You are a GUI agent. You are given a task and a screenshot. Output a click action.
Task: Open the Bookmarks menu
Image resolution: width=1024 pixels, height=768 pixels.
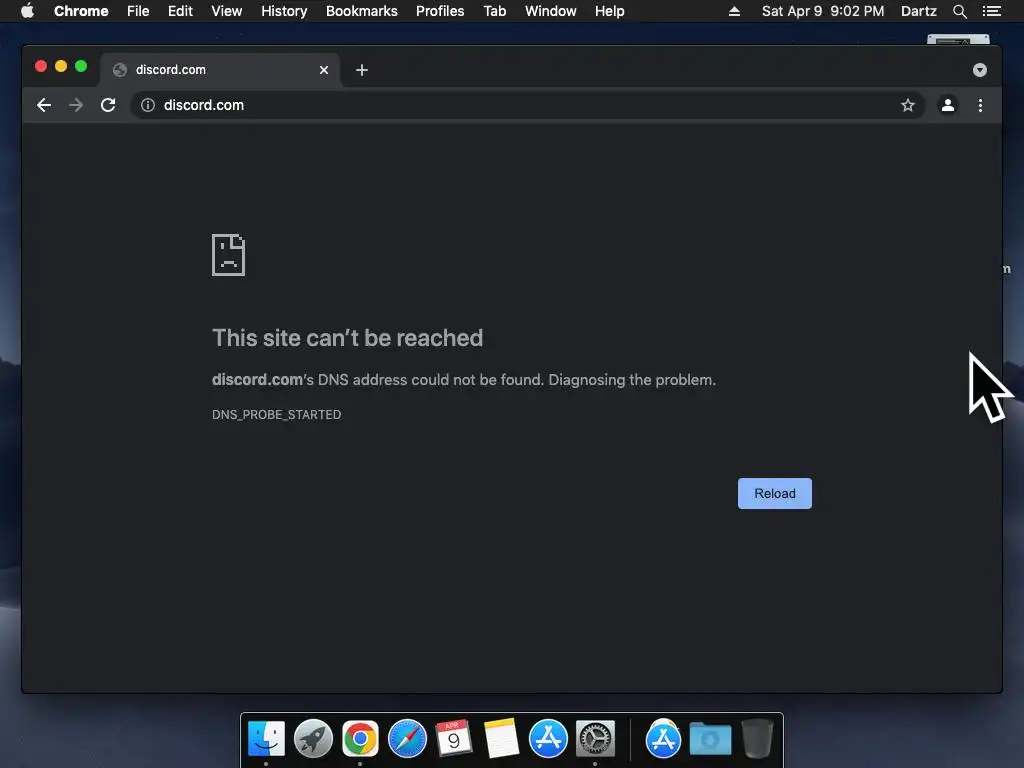coord(362,11)
